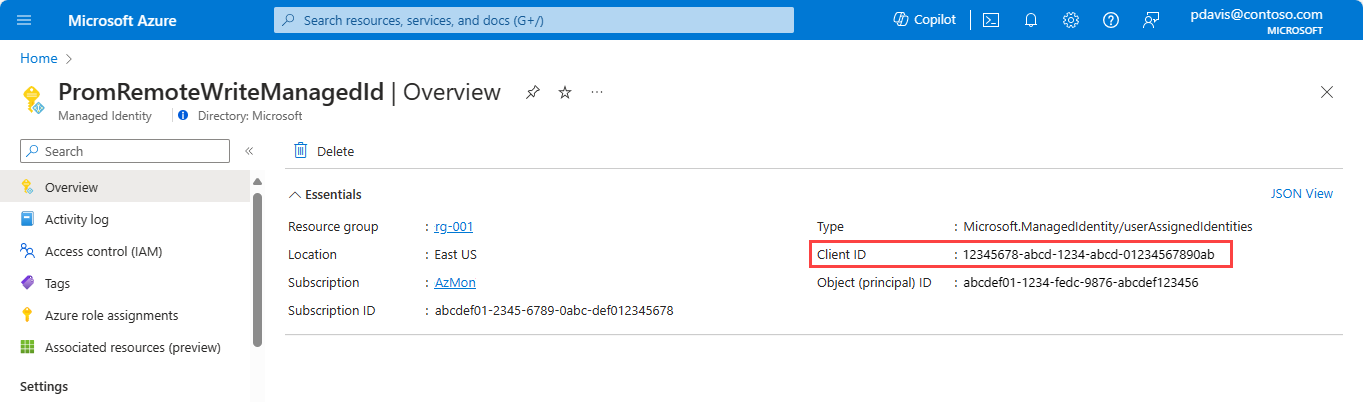The height and width of the screenshot is (402, 1363).
Task: Open the pdavis@contoso.com account menu
Action: click(1257, 20)
